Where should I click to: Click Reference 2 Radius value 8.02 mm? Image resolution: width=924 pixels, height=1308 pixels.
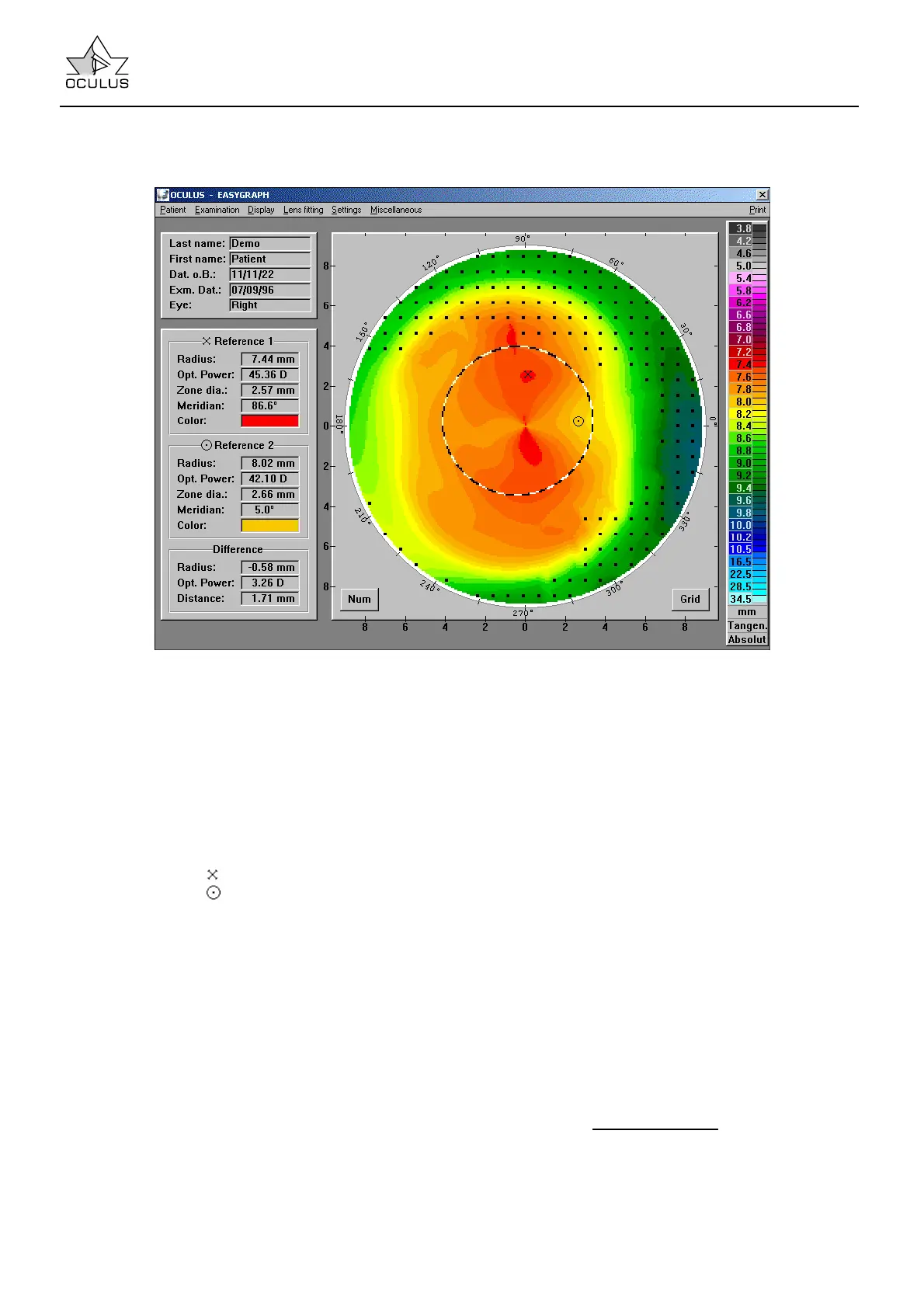point(269,463)
